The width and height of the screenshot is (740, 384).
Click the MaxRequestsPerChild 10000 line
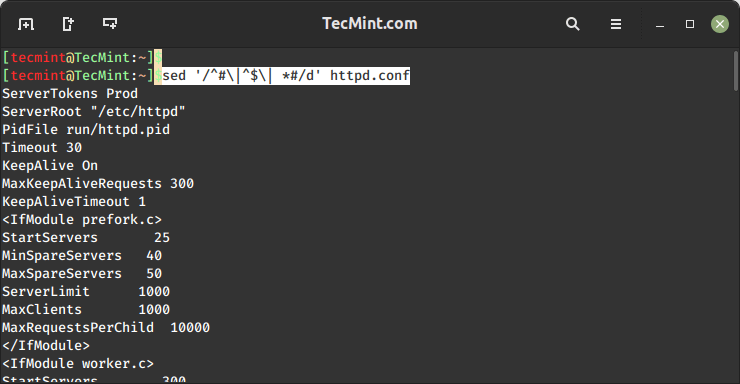pos(106,327)
